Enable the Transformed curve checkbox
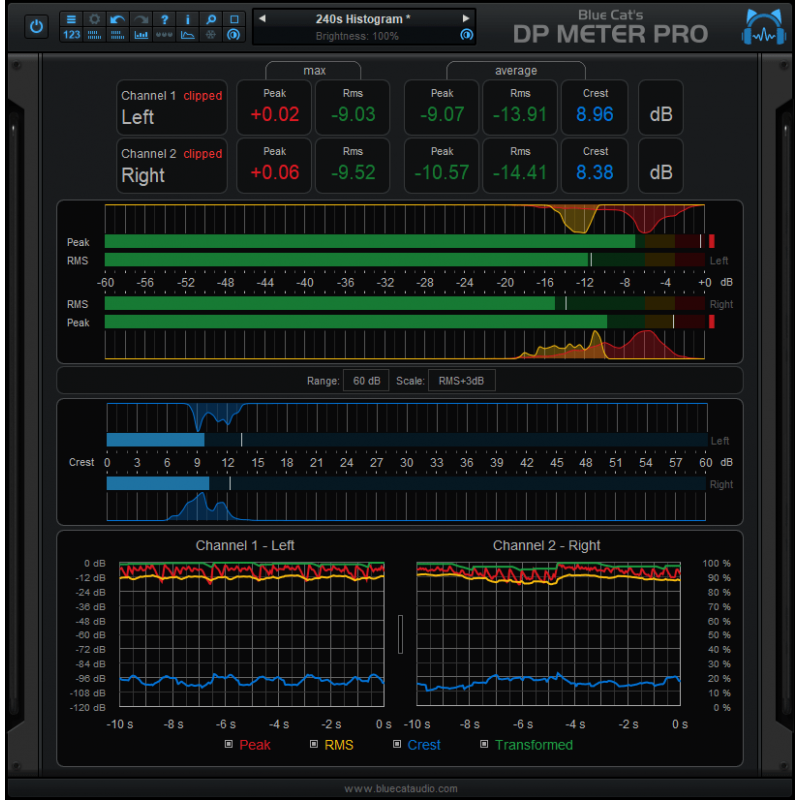 coord(486,744)
